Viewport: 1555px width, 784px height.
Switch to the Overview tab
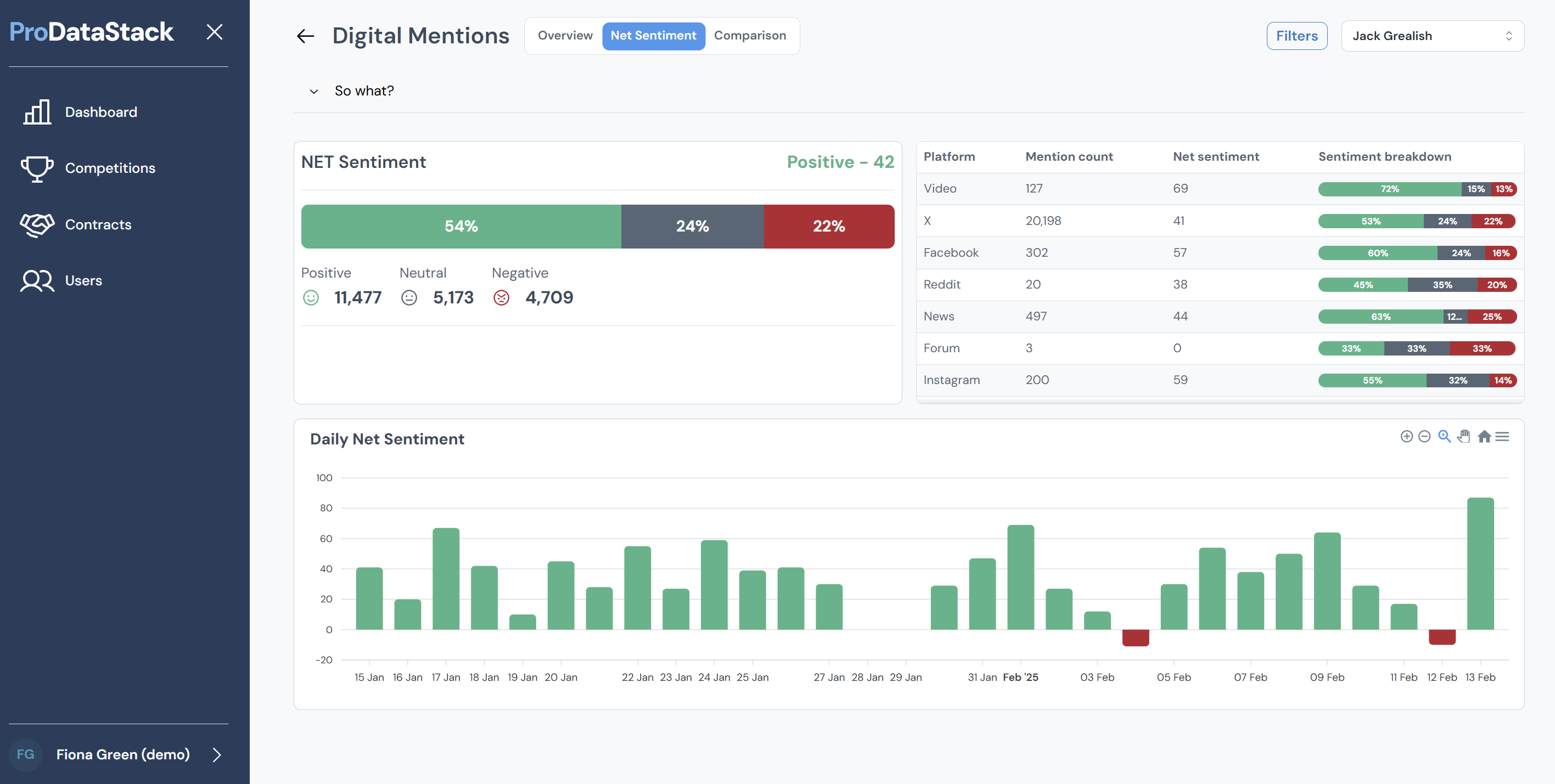[x=565, y=36]
